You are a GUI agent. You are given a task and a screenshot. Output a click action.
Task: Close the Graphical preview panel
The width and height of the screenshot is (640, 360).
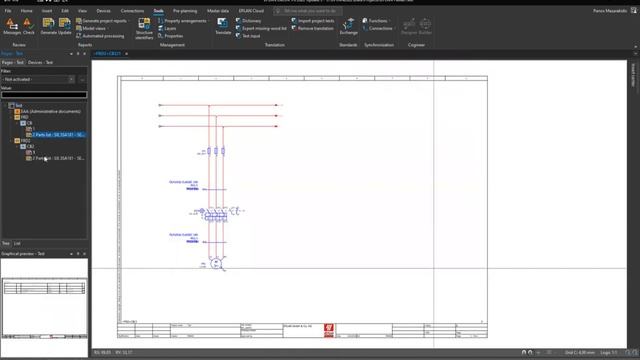(x=84, y=253)
